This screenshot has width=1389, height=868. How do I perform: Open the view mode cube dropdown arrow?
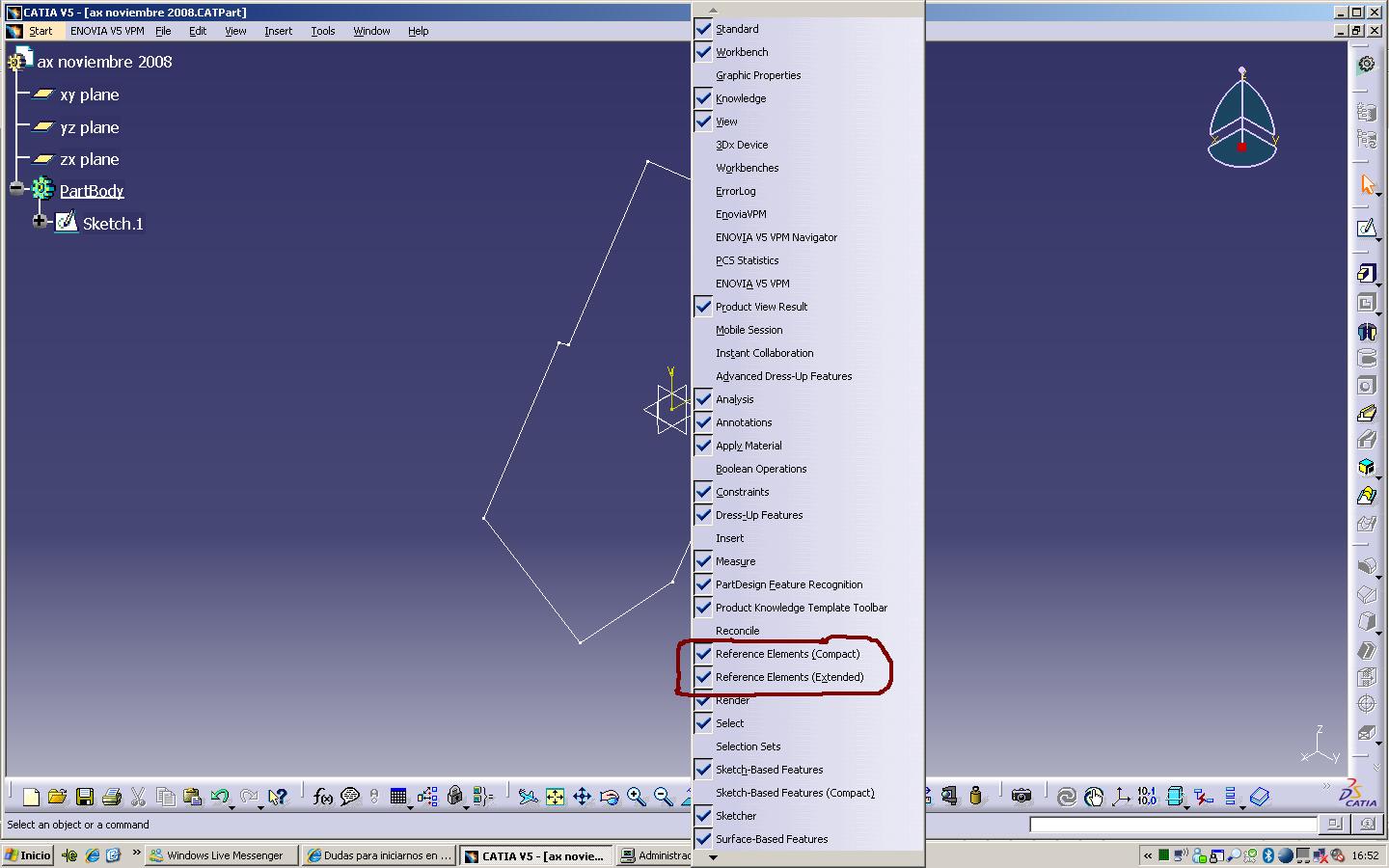point(1187,806)
